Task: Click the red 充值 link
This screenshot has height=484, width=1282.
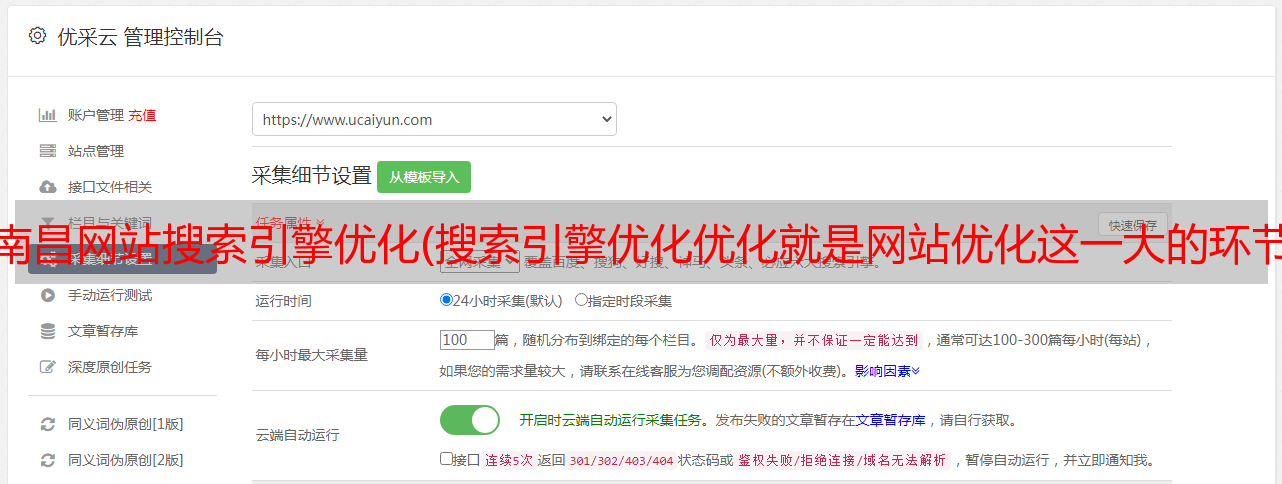Action: 142,115
